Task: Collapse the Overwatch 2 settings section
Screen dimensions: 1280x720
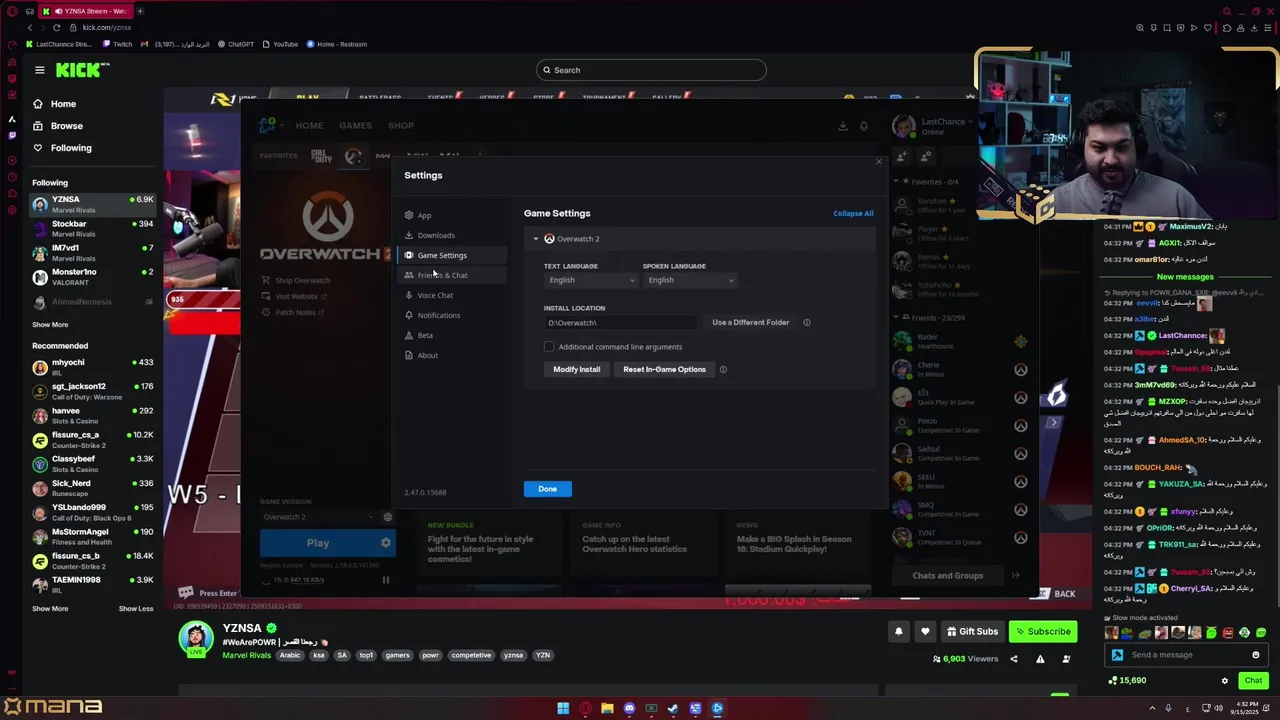Action: pyautogui.click(x=536, y=239)
